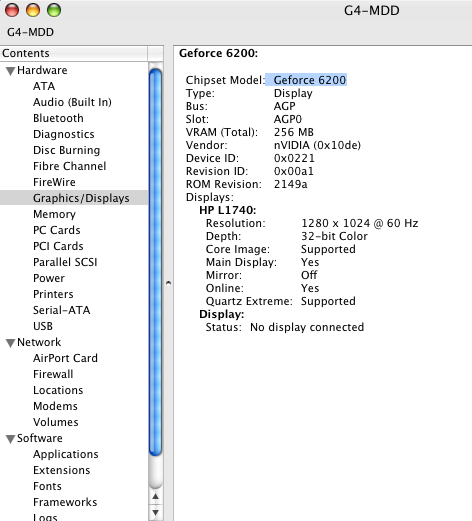Open AirPort Card network info

coord(65,358)
